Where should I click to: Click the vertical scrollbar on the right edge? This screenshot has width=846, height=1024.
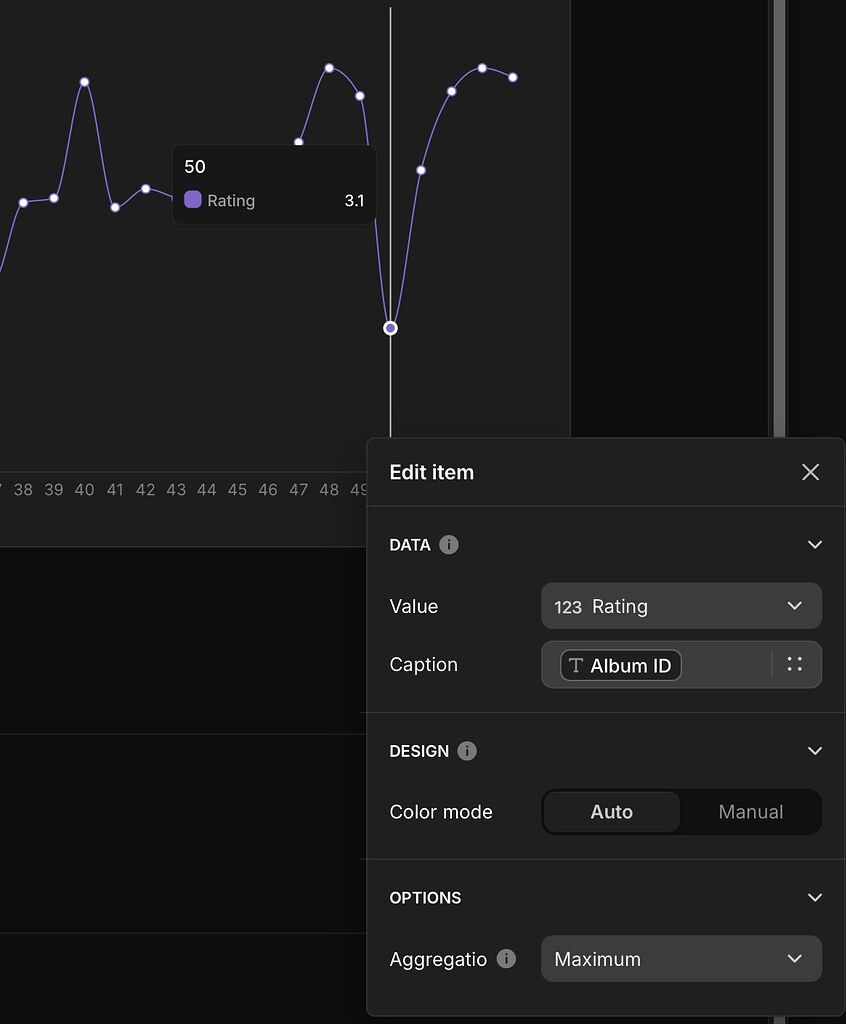point(778,220)
